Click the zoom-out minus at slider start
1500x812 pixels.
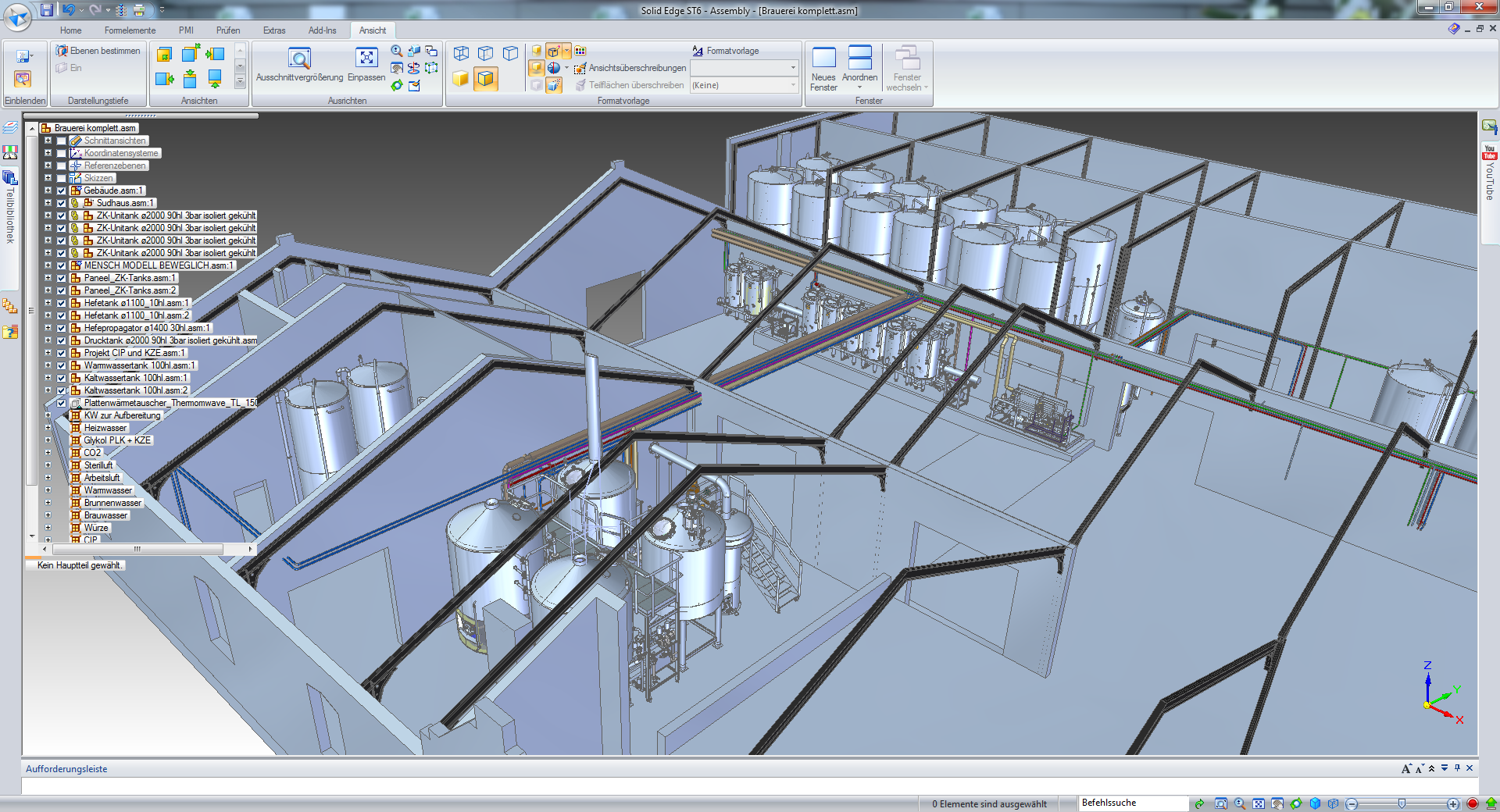click(x=1352, y=803)
